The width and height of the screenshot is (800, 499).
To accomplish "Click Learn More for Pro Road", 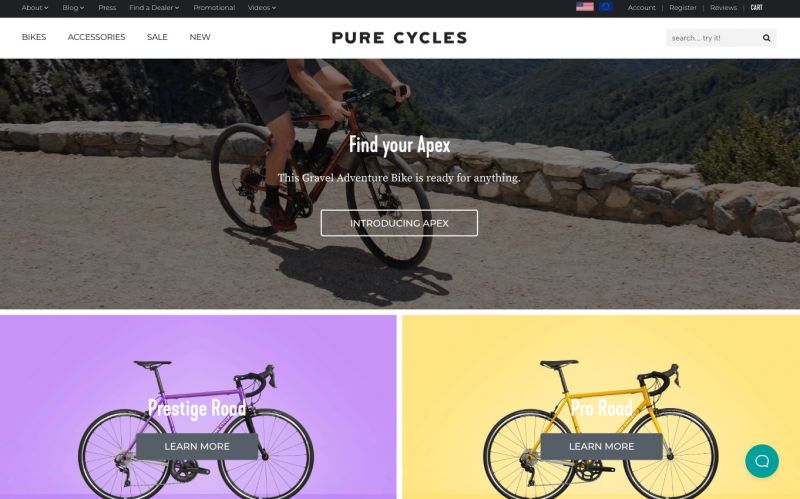I will pos(602,446).
